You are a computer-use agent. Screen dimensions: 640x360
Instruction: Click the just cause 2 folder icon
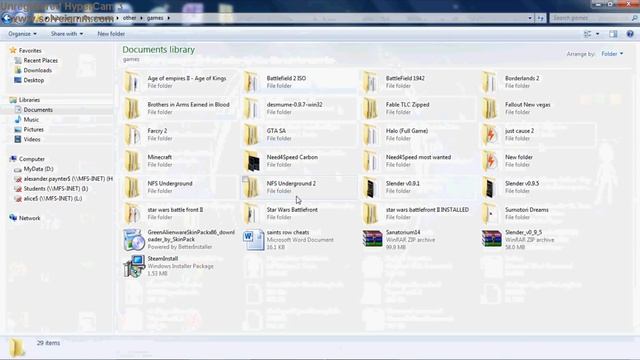click(489, 135)
